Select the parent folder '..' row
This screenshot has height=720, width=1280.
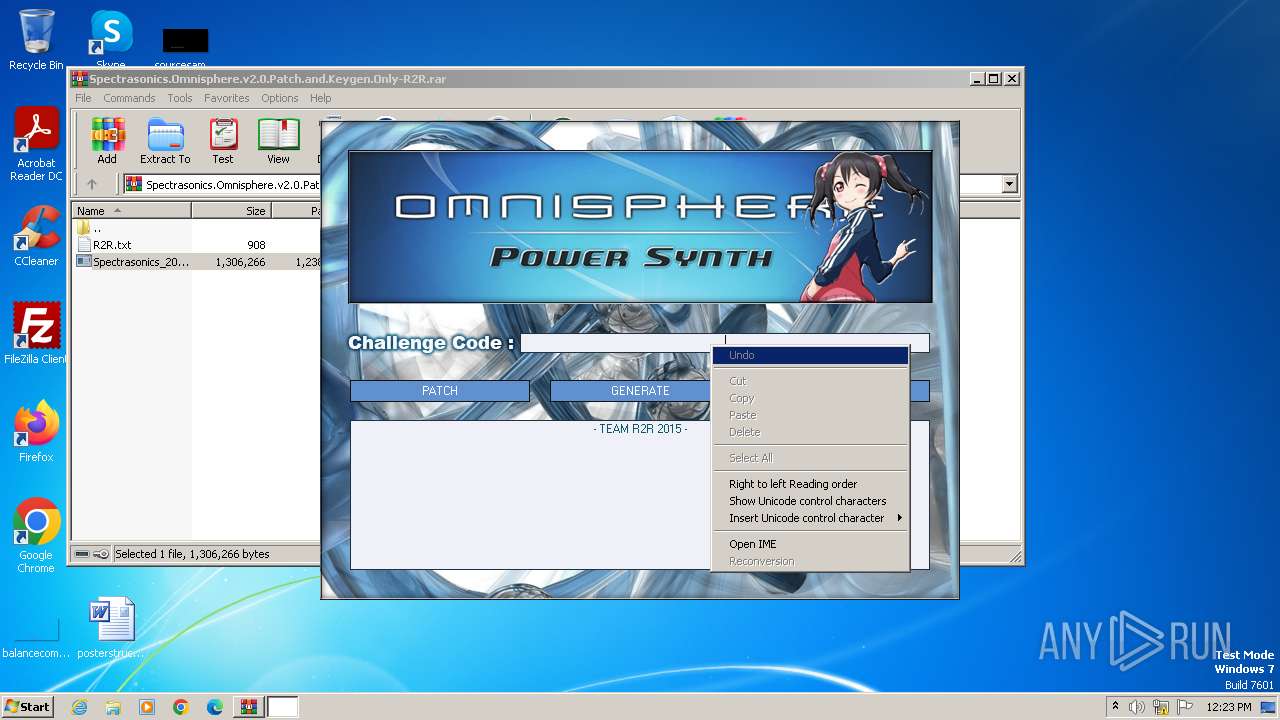[x=196, y=228]
